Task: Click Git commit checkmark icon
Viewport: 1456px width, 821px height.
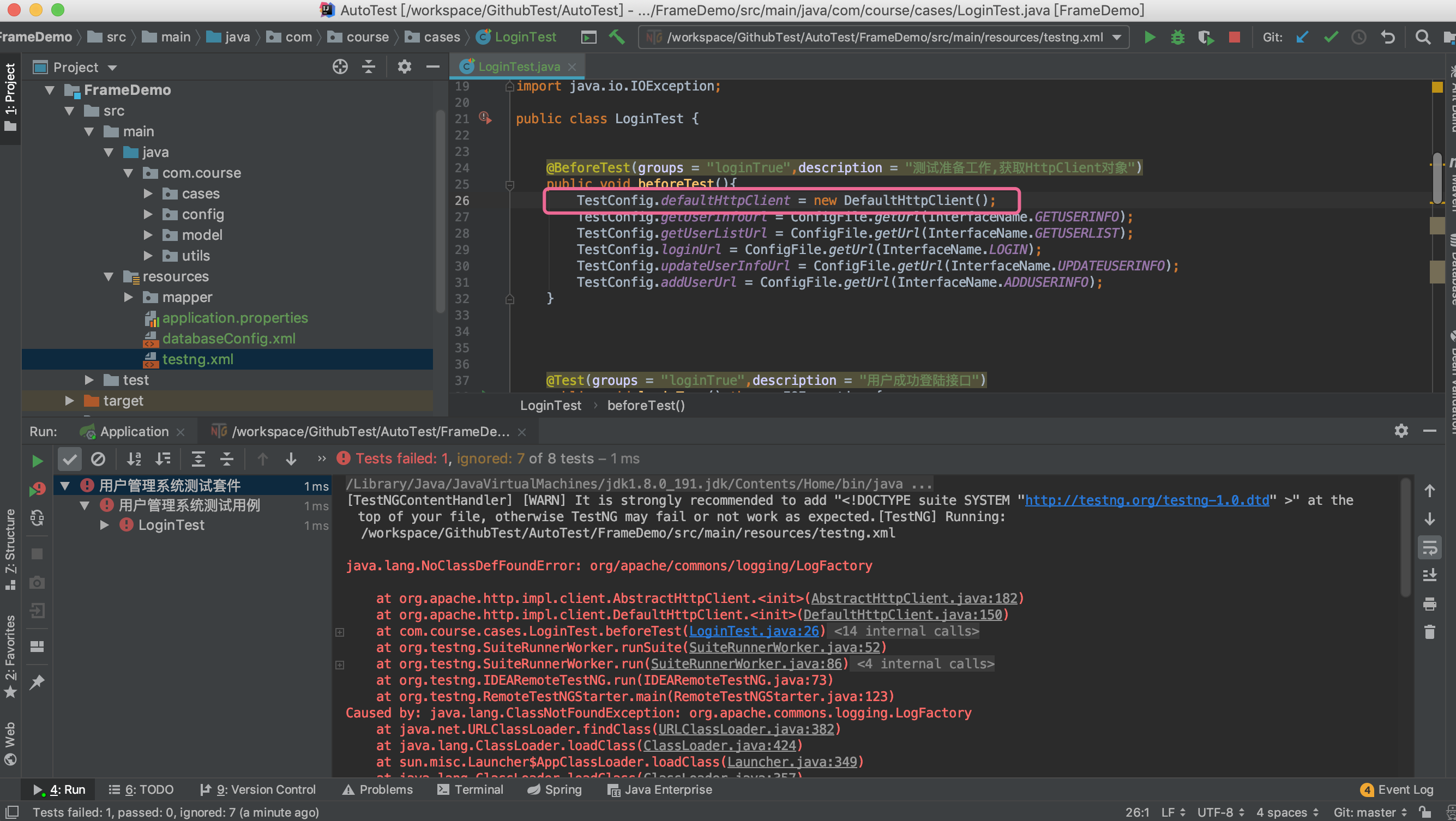Action: [1331, 37]
